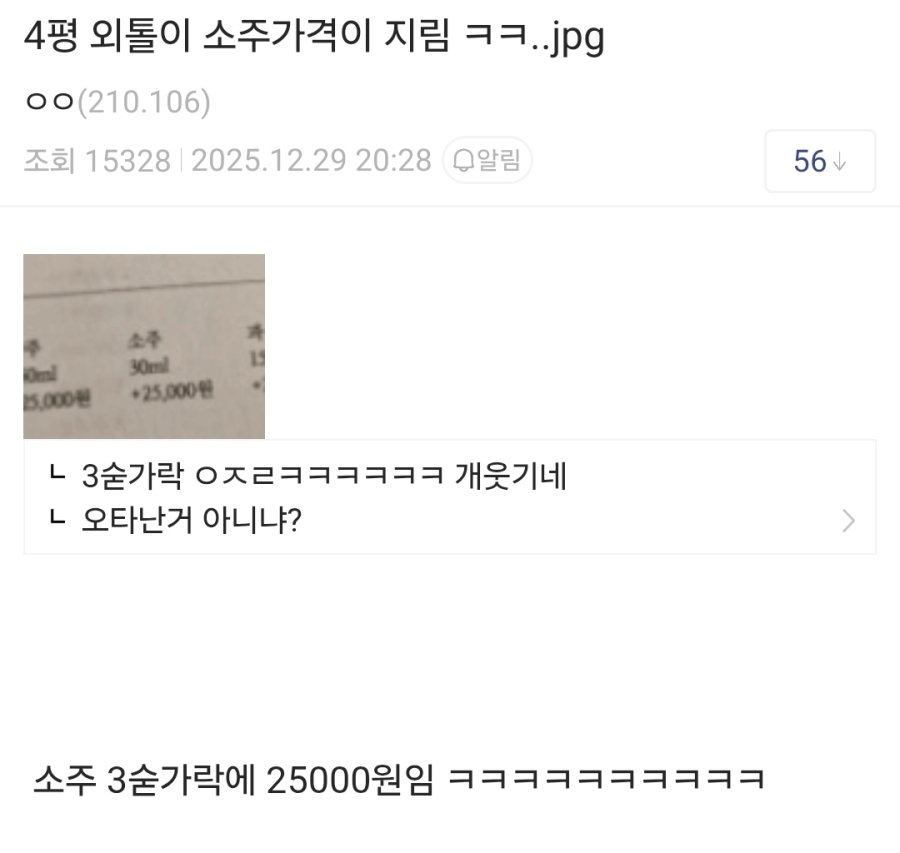
Task: Click the ㄴ reply marker before '오타난거'
Action: point(56,518)
